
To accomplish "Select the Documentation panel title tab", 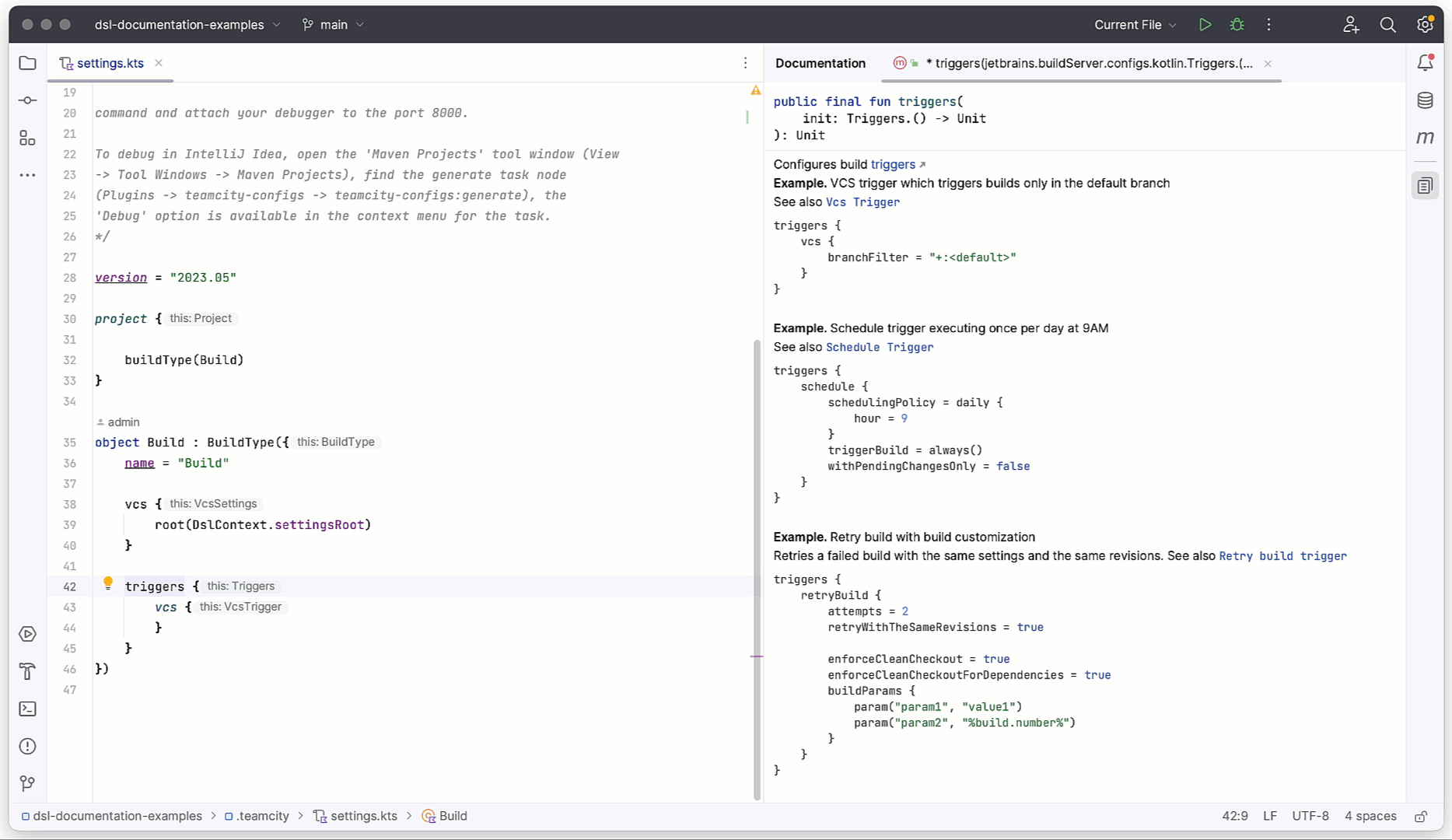I will click(x=820, y=63).
